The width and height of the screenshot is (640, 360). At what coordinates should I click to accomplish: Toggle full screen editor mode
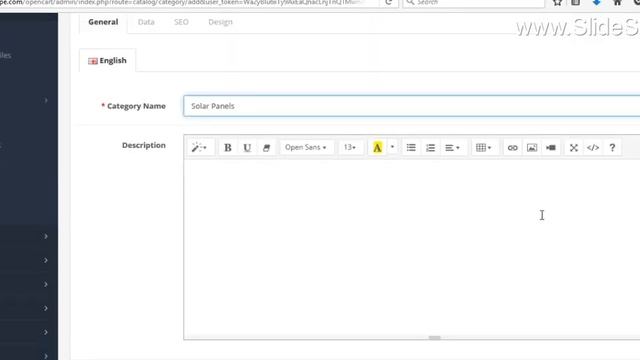tap(573, 147)
